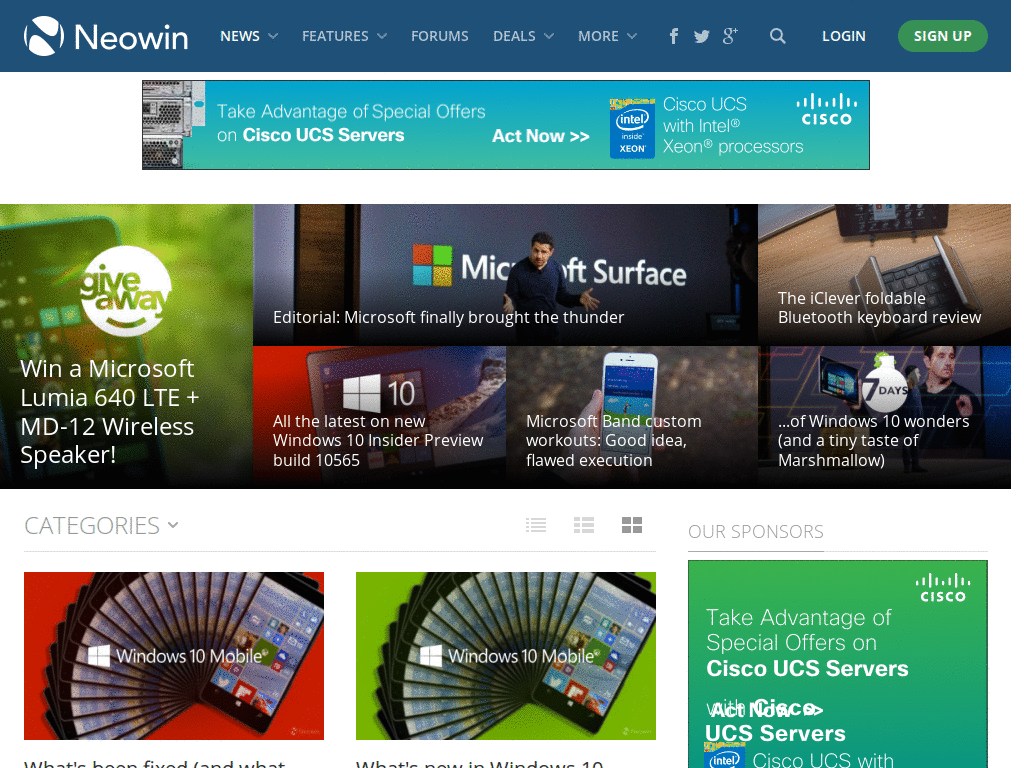Open the Categories dropdown
This screenshot has height=768, width=1024.
[x=101, y=525]
